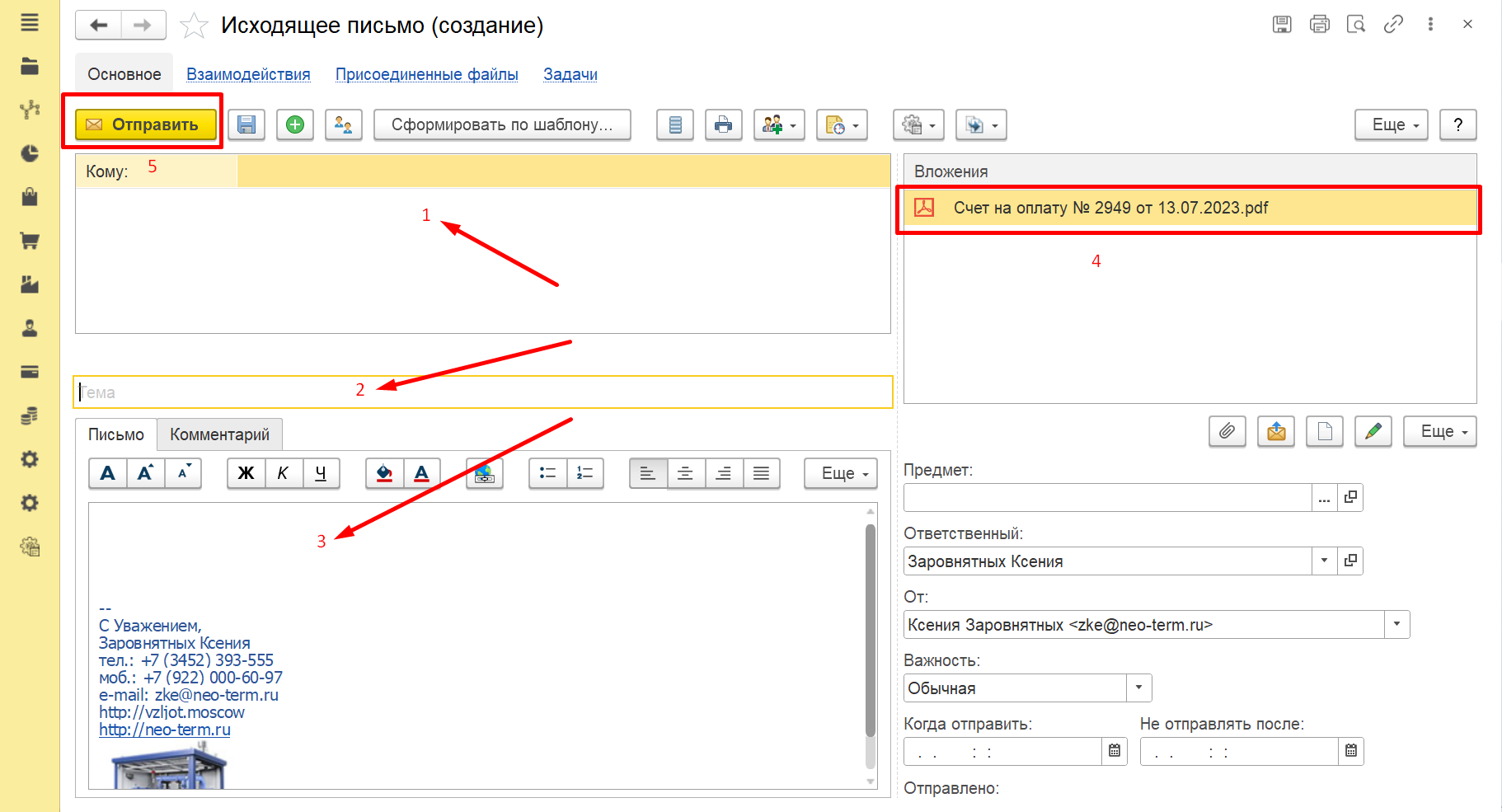Click the green pencil edit attachment icon
This screenshot has height=812, width=1502.
pyautogui.click(x=1373, y=431)
